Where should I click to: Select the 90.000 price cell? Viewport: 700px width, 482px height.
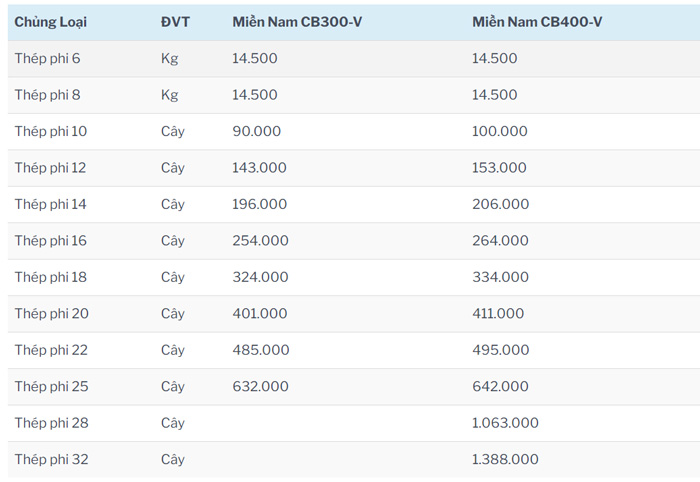click(x=256, y=131)
